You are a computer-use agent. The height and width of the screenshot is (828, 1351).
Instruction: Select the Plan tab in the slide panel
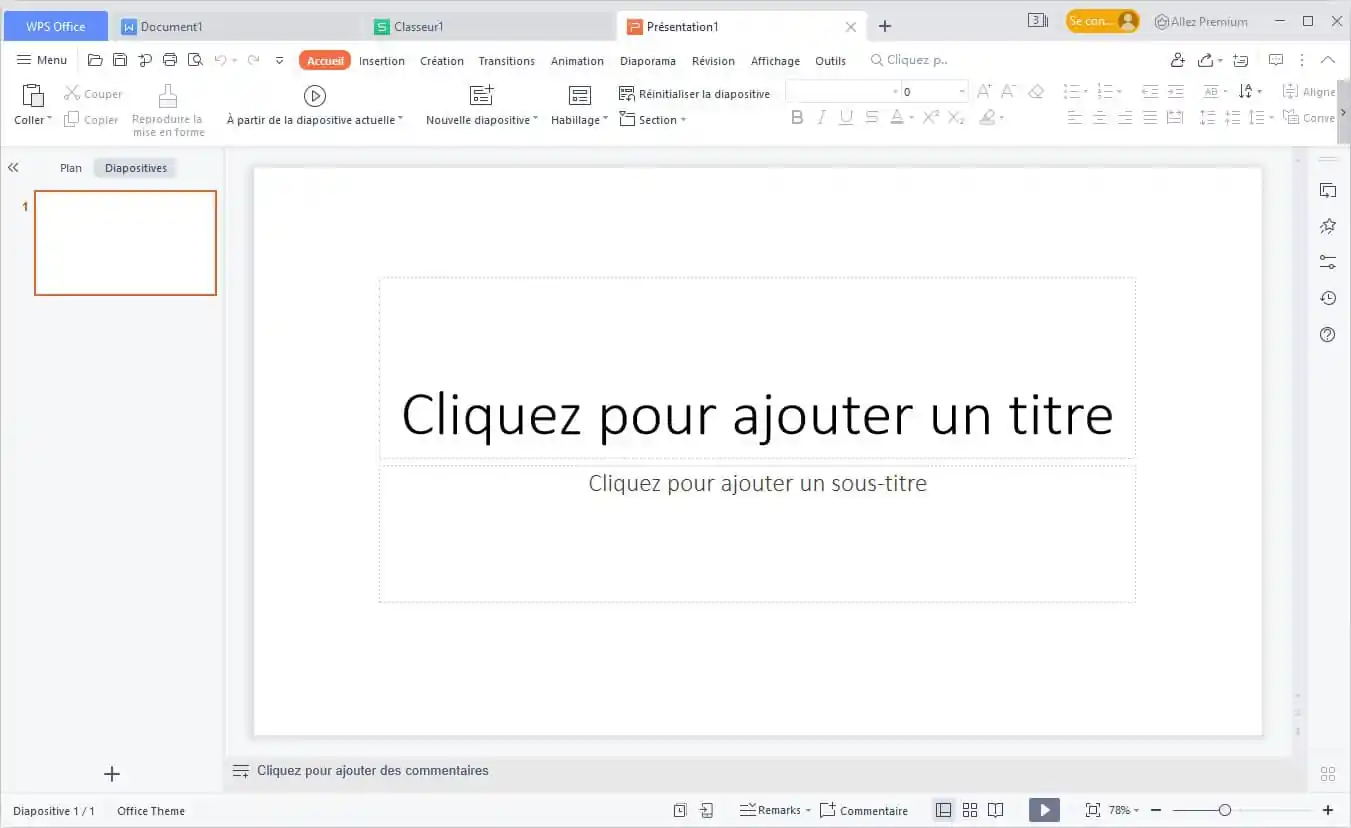tap(71, 168)
